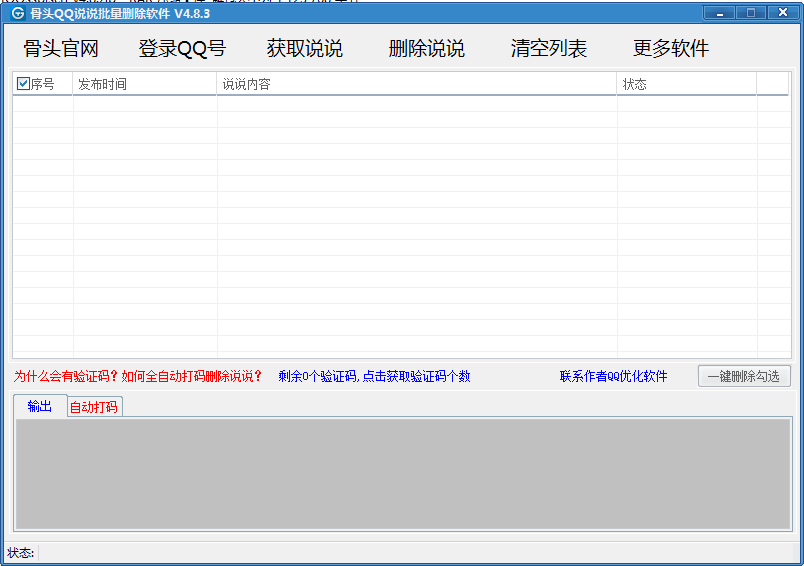Image resolution: width=804 pixels, height=566 pixels.
Task: Click inside the gray output log area
Action: [x=403, y=474]
